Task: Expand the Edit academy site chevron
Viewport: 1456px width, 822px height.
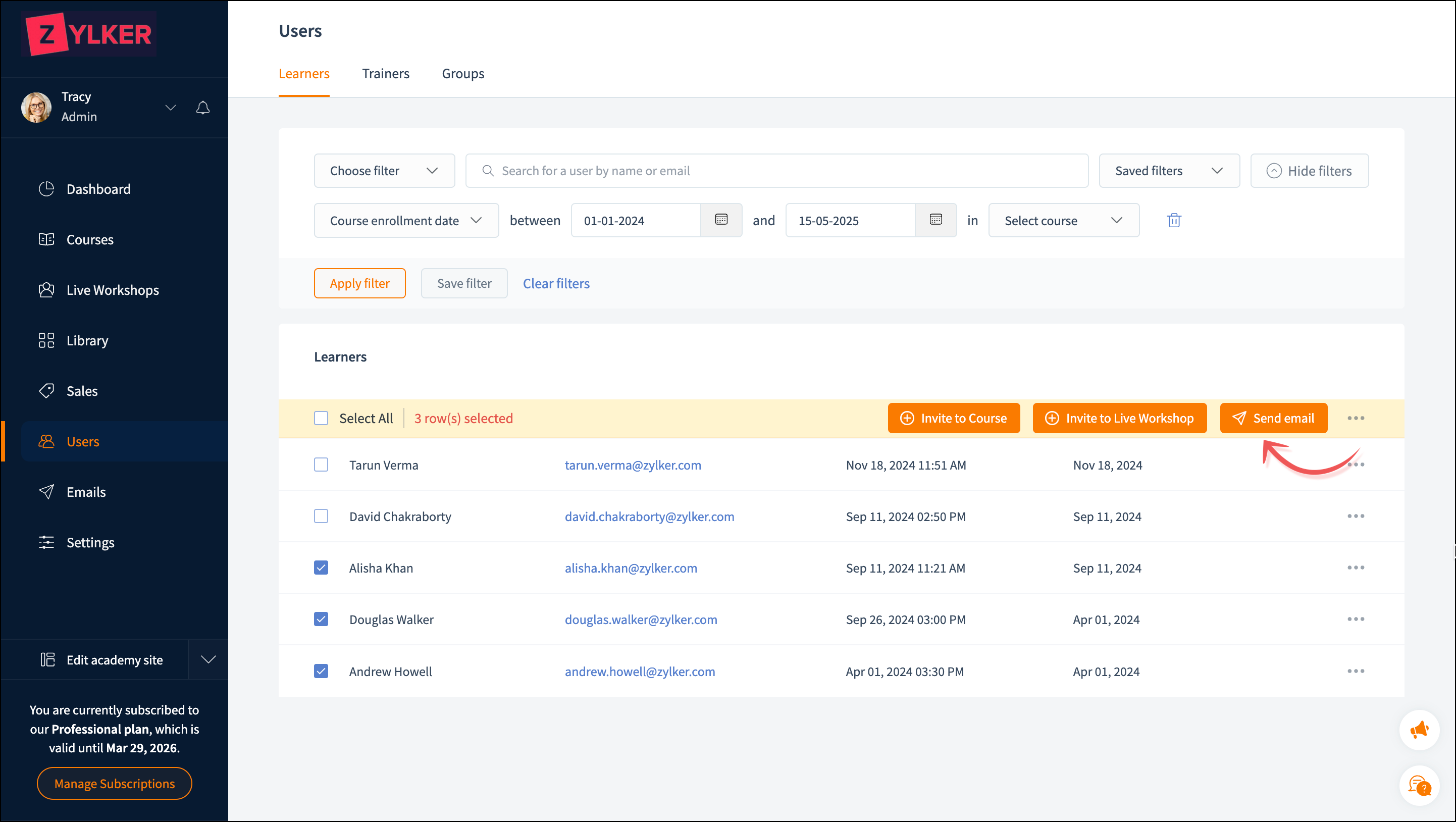Action: [x=208, y=660]
